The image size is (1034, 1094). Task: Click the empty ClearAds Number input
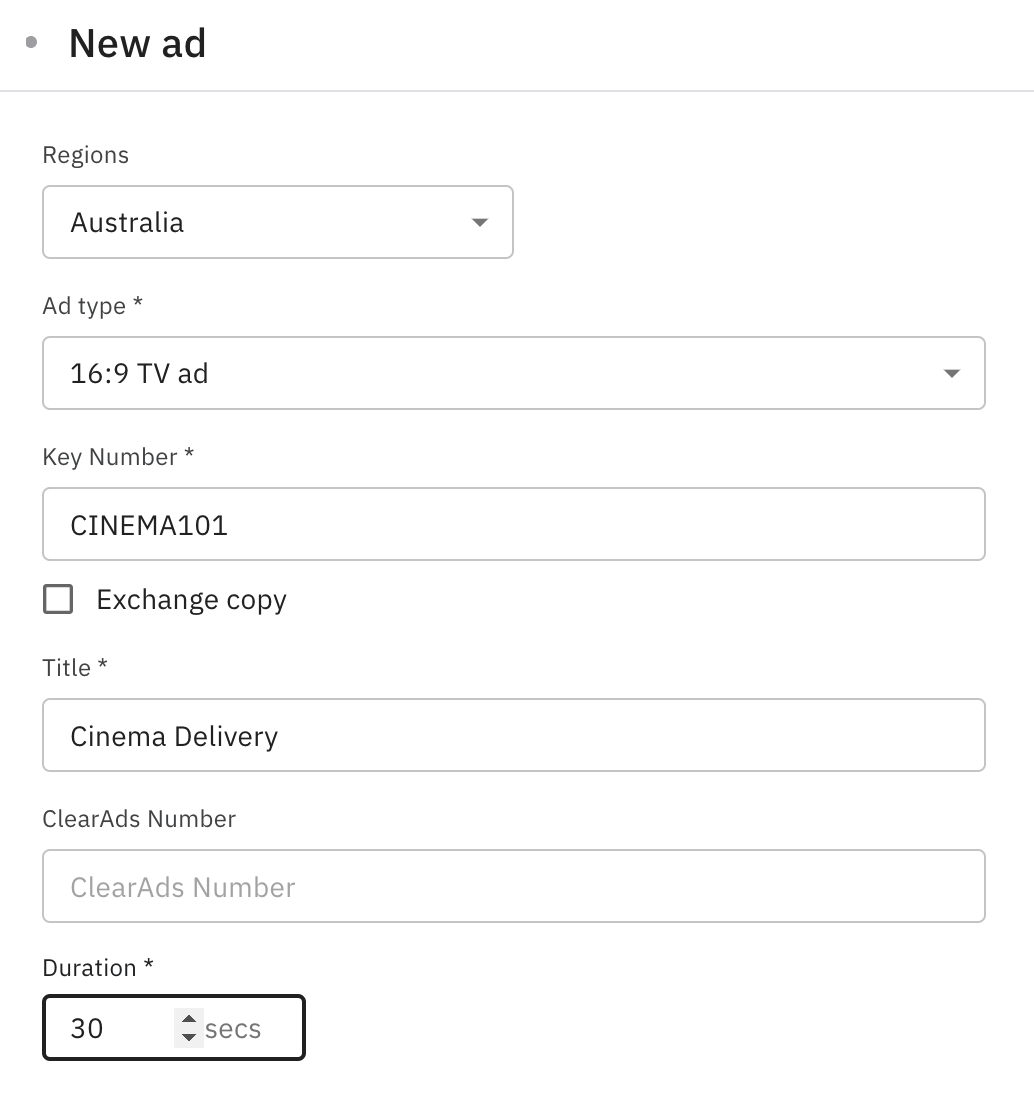pos(513,887)
